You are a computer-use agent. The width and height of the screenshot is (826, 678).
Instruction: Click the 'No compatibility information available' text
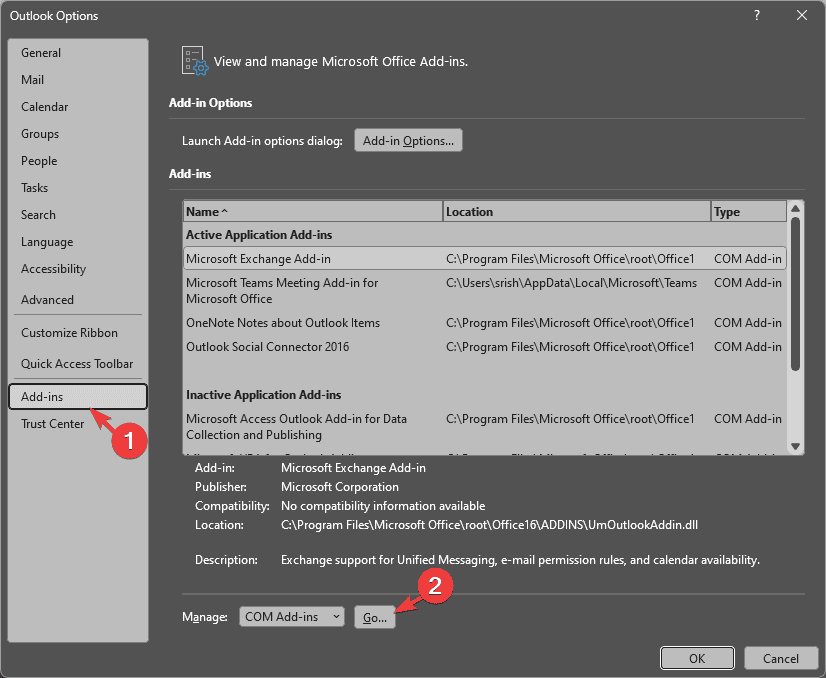point(383,506)
